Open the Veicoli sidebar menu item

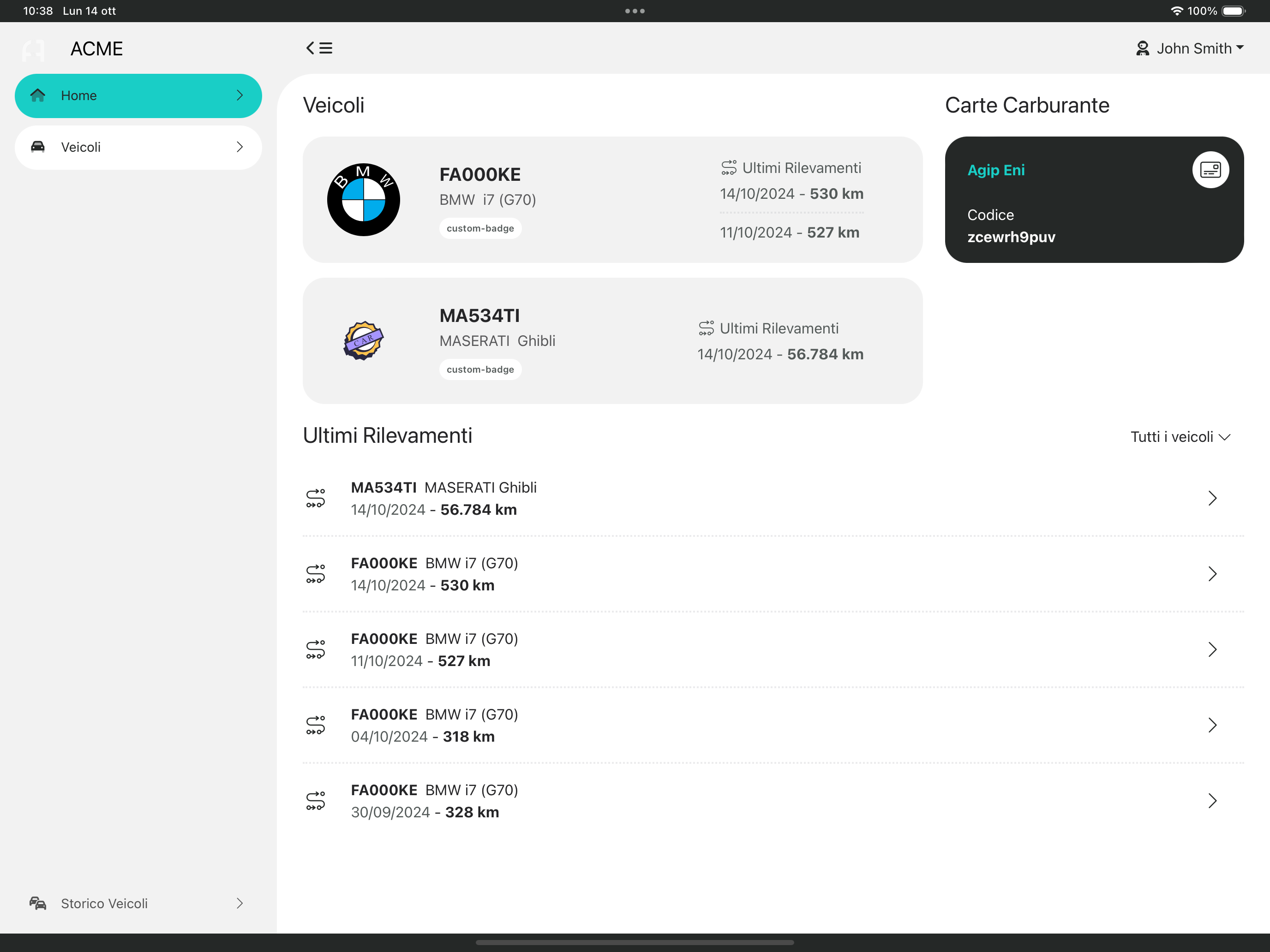(x=138, y=148)
